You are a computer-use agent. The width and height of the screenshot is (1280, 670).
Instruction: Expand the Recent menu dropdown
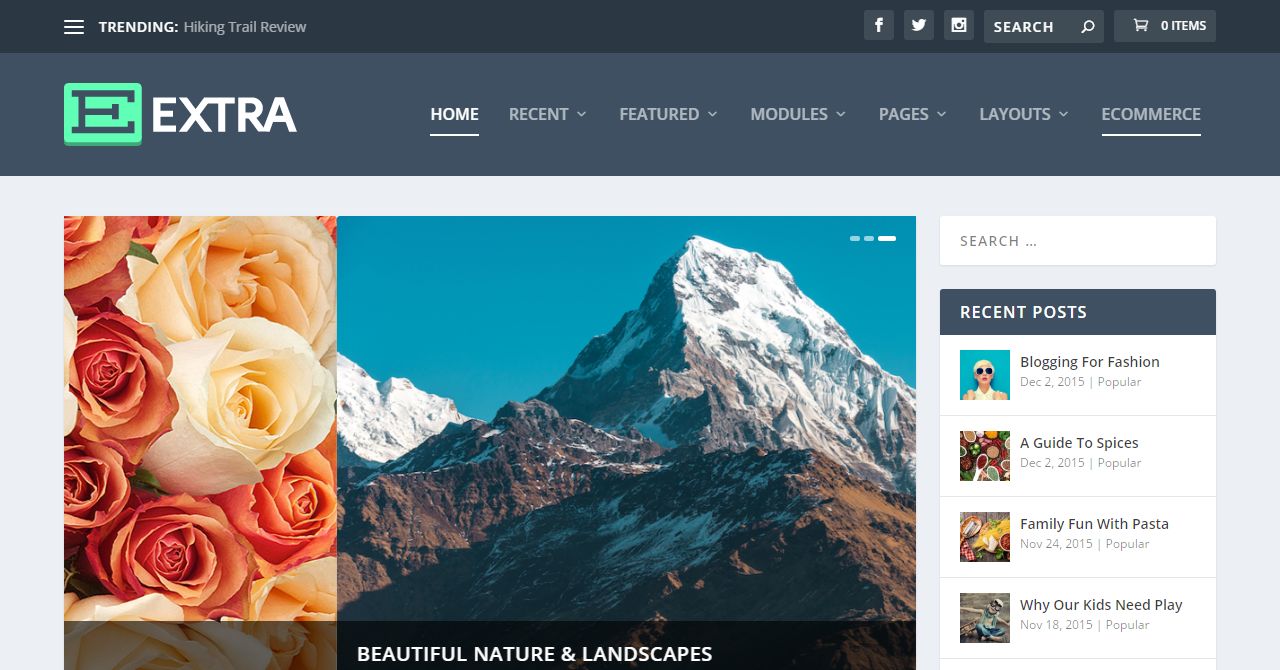[547, 114]
